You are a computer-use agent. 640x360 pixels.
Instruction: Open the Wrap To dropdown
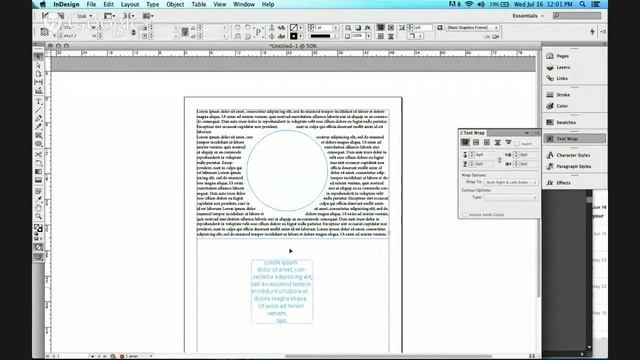point(511,182)
